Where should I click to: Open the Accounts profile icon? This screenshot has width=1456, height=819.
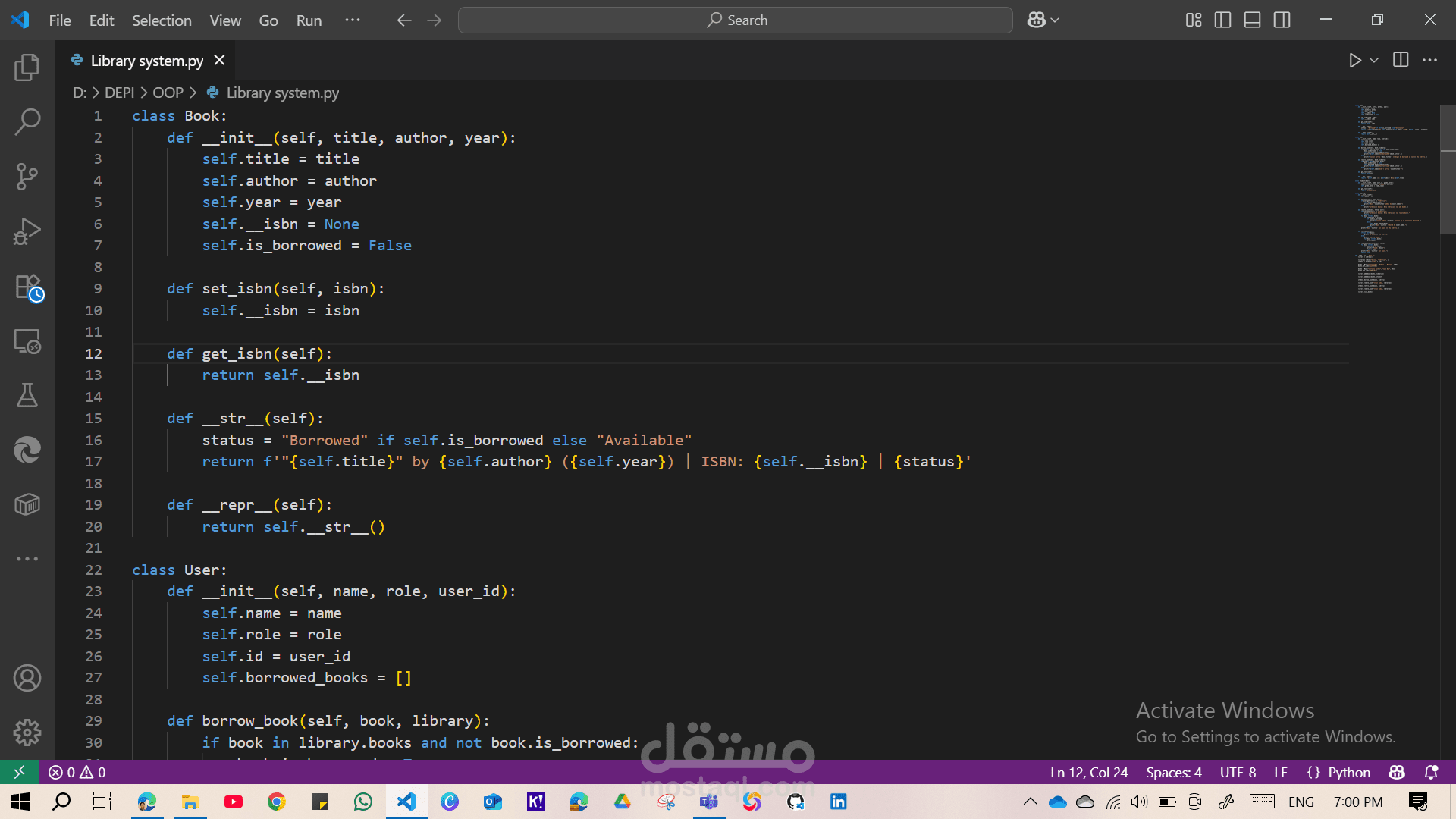(27, 678)
